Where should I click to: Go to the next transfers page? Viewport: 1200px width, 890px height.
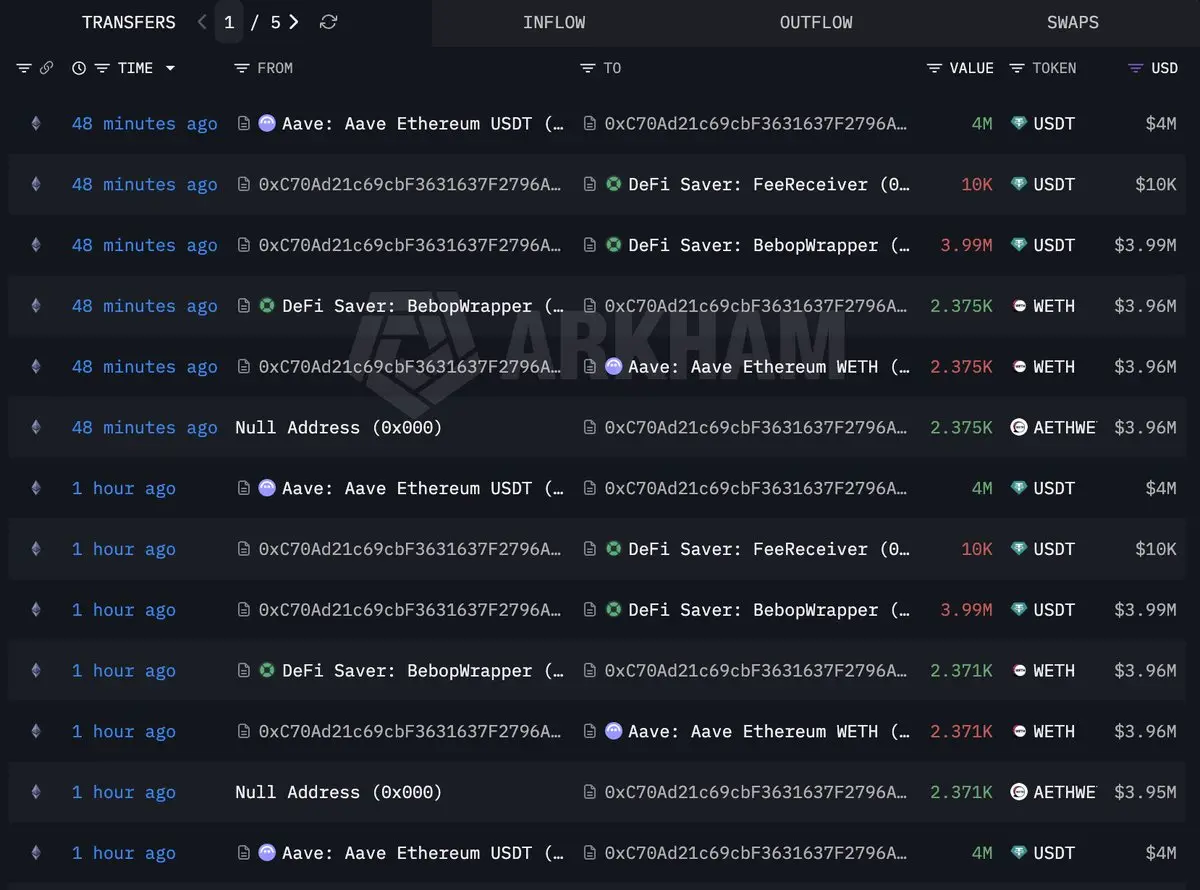tap(293, 22)
